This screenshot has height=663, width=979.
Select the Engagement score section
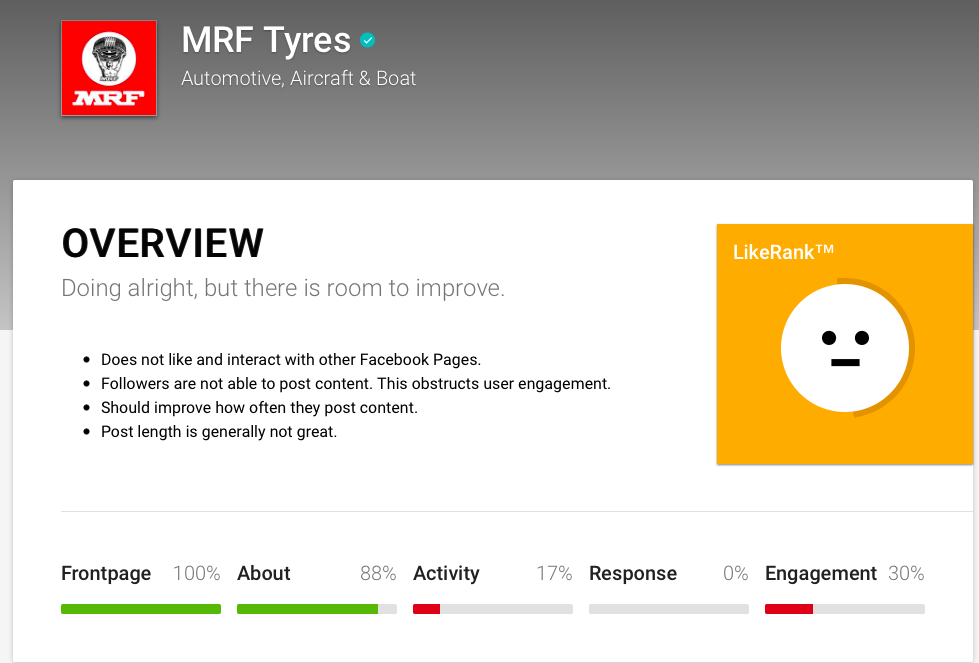[845, 588]
